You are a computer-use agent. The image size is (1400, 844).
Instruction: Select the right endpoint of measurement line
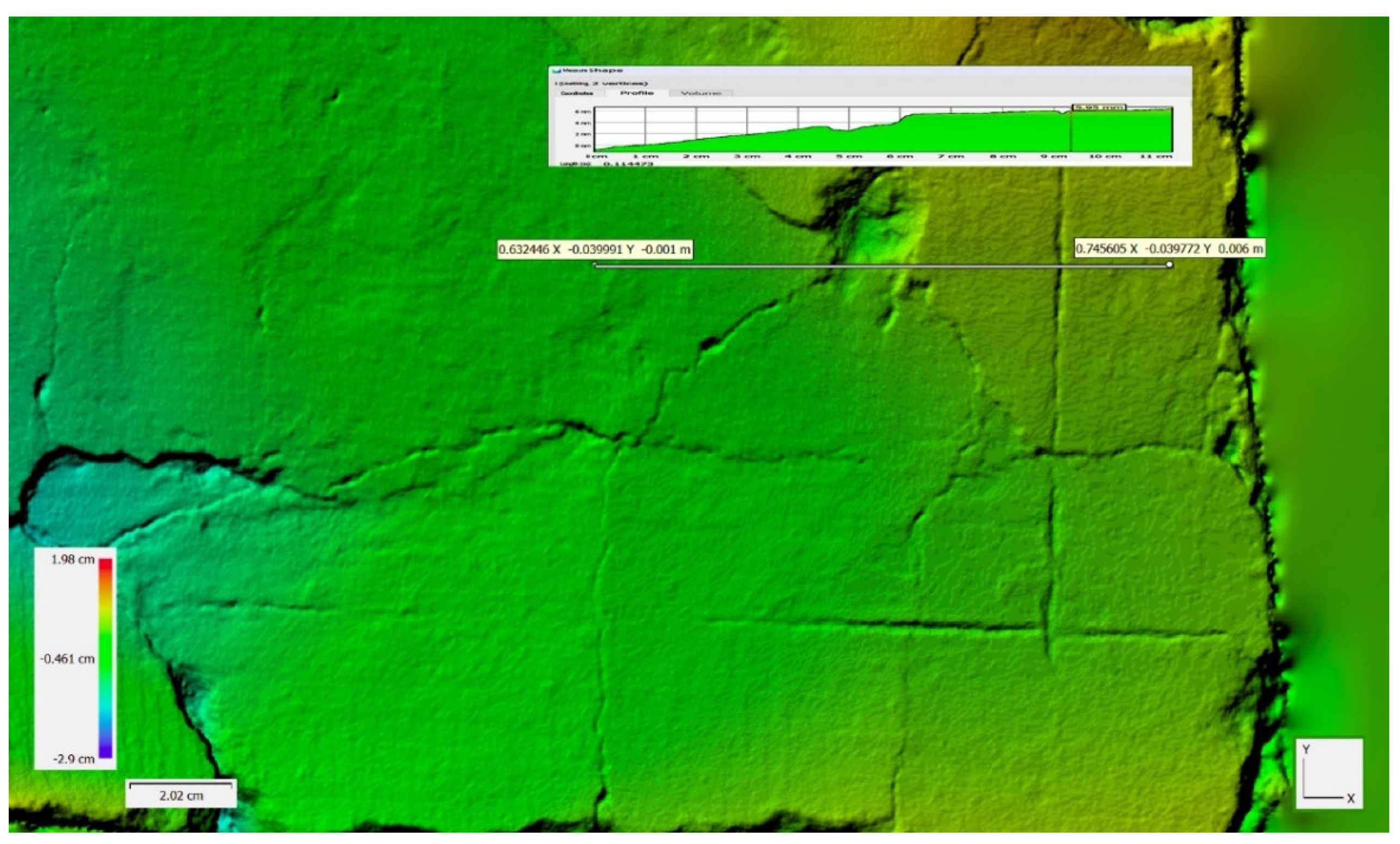click(x=1169, y=264)
